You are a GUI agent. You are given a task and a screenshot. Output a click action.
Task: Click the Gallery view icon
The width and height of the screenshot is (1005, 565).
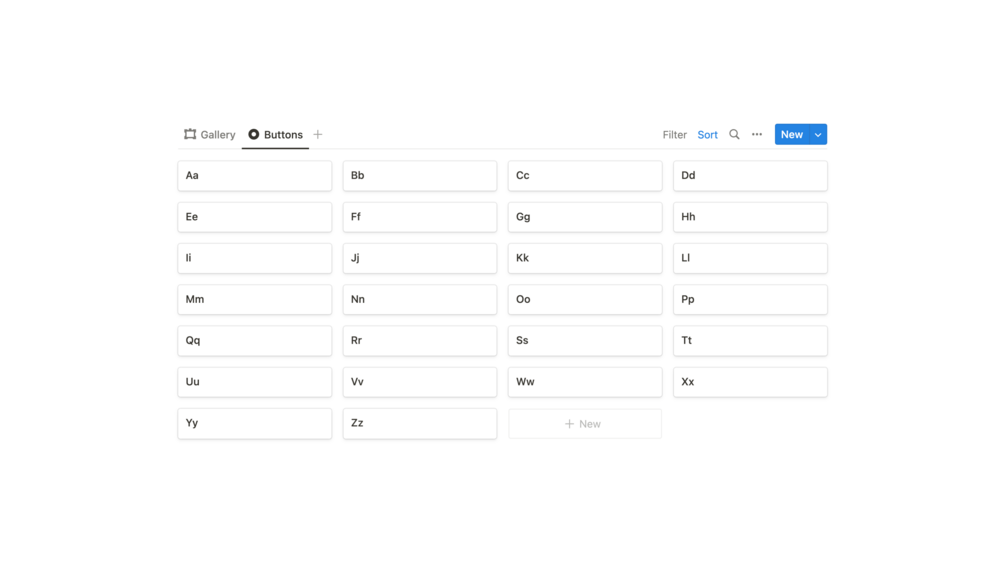point(190,134)
